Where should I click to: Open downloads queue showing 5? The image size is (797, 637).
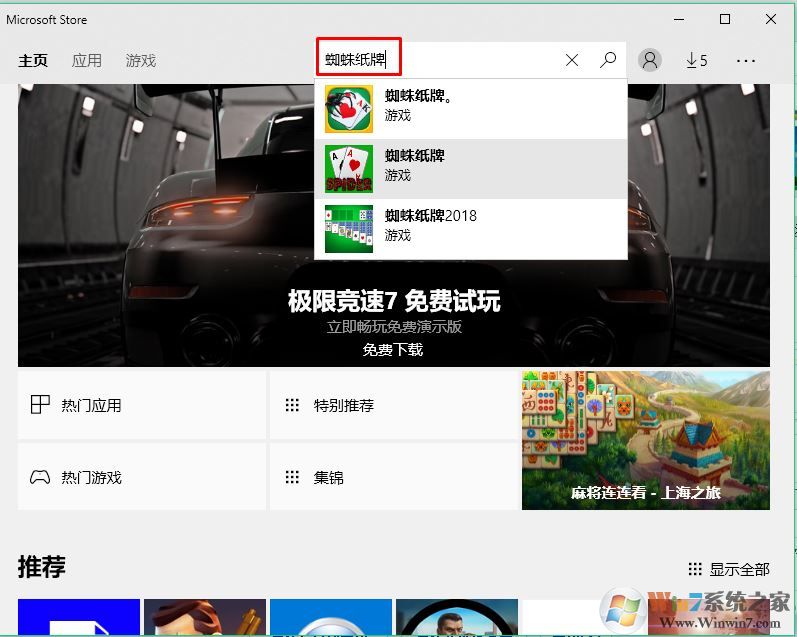[696, 60]
